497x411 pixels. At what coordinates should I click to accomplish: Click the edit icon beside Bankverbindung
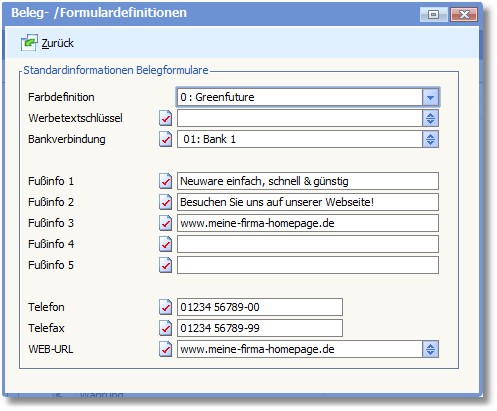[165, 139]
